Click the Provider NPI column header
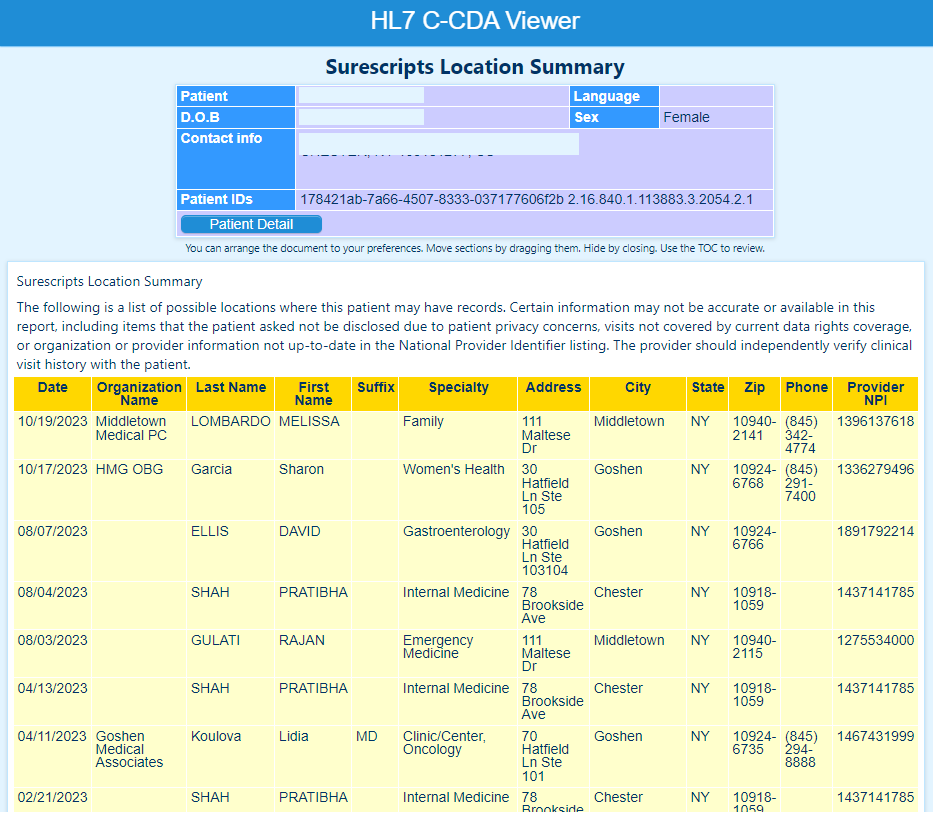The image size is (933, 832). coord(875,393)
